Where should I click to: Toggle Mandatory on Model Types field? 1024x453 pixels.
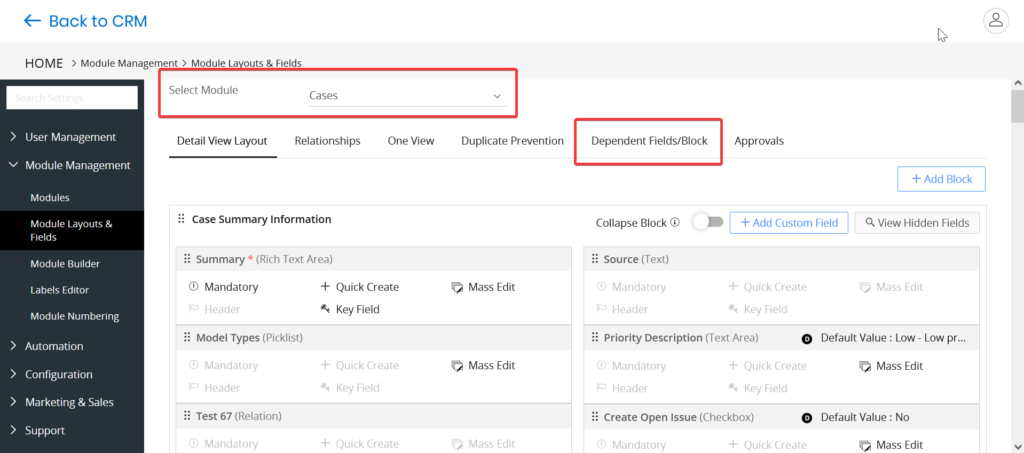click(x=223, y=366)
